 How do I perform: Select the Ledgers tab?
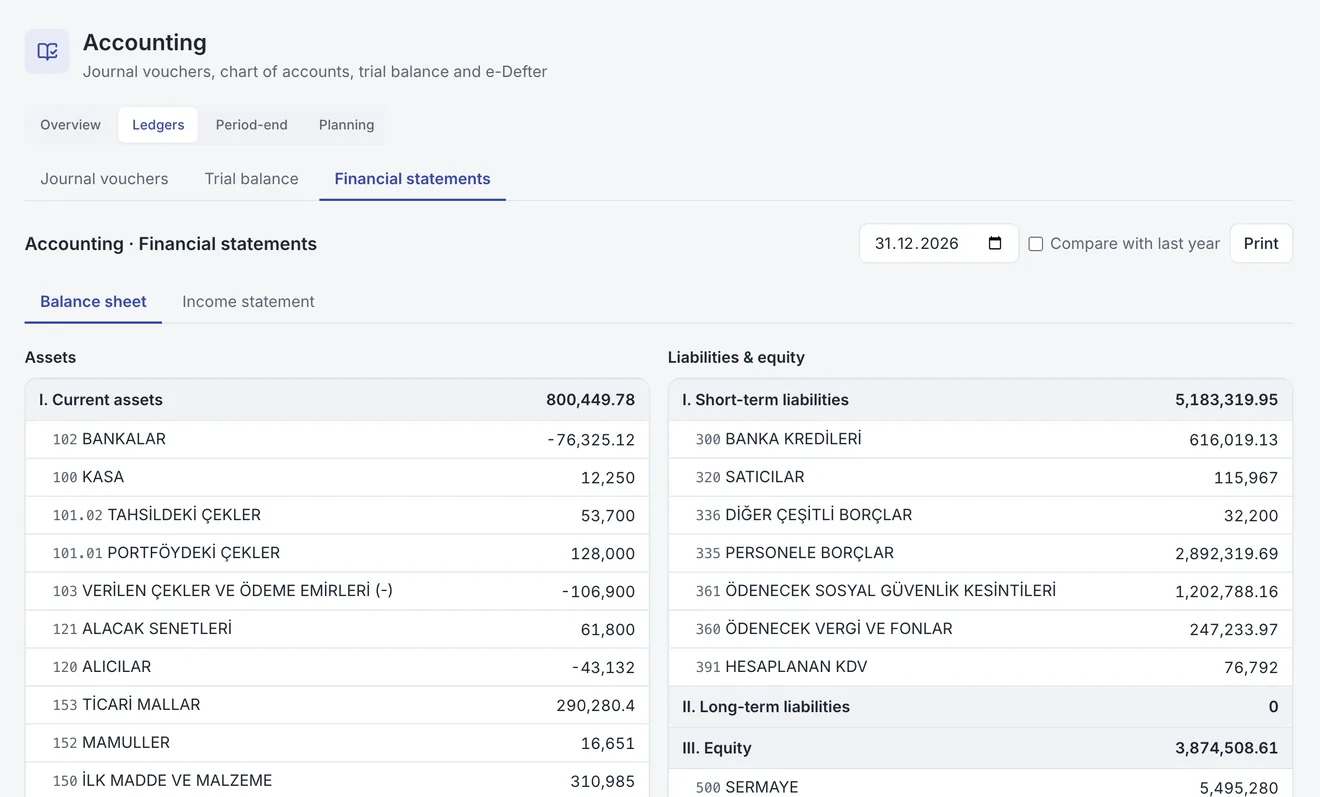coord(158,125)
